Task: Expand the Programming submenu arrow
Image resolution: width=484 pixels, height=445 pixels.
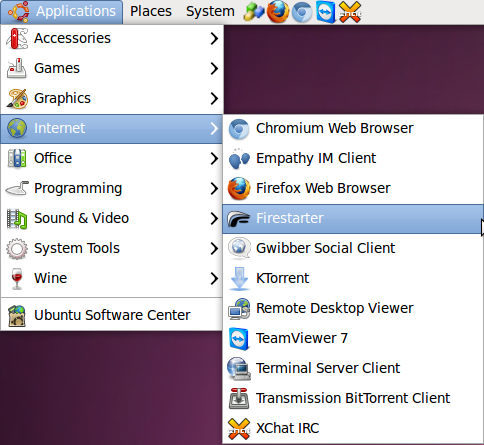Action: (x=214, y=189)
